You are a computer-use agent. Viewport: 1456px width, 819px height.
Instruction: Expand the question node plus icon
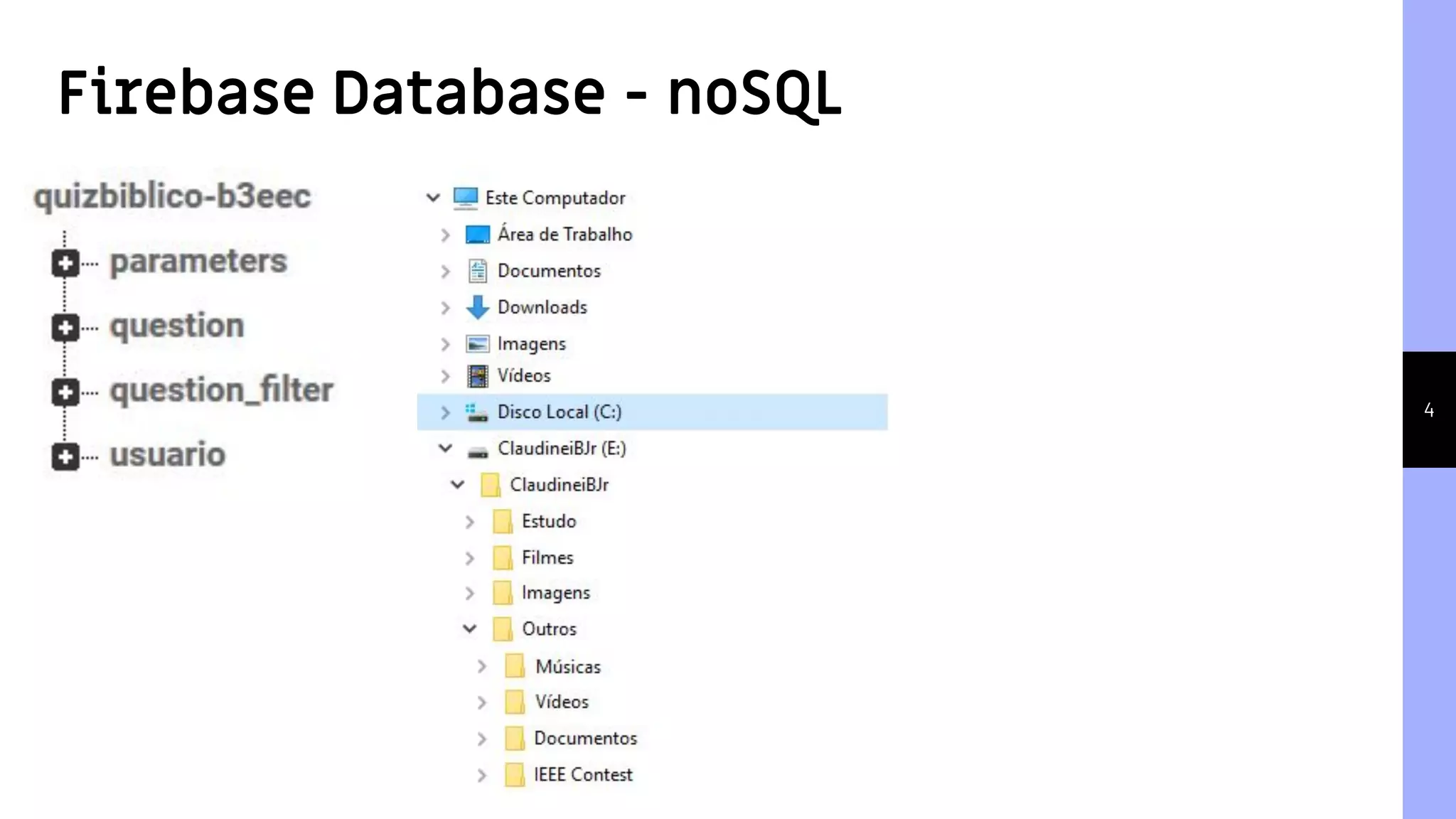click(x=65, y=328)
